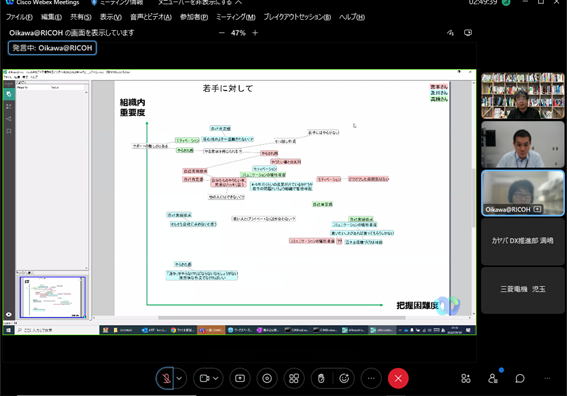The width and height of the screenshot is (567, 396).
Task: Start recording with the record icon
Action: point(267,378)
